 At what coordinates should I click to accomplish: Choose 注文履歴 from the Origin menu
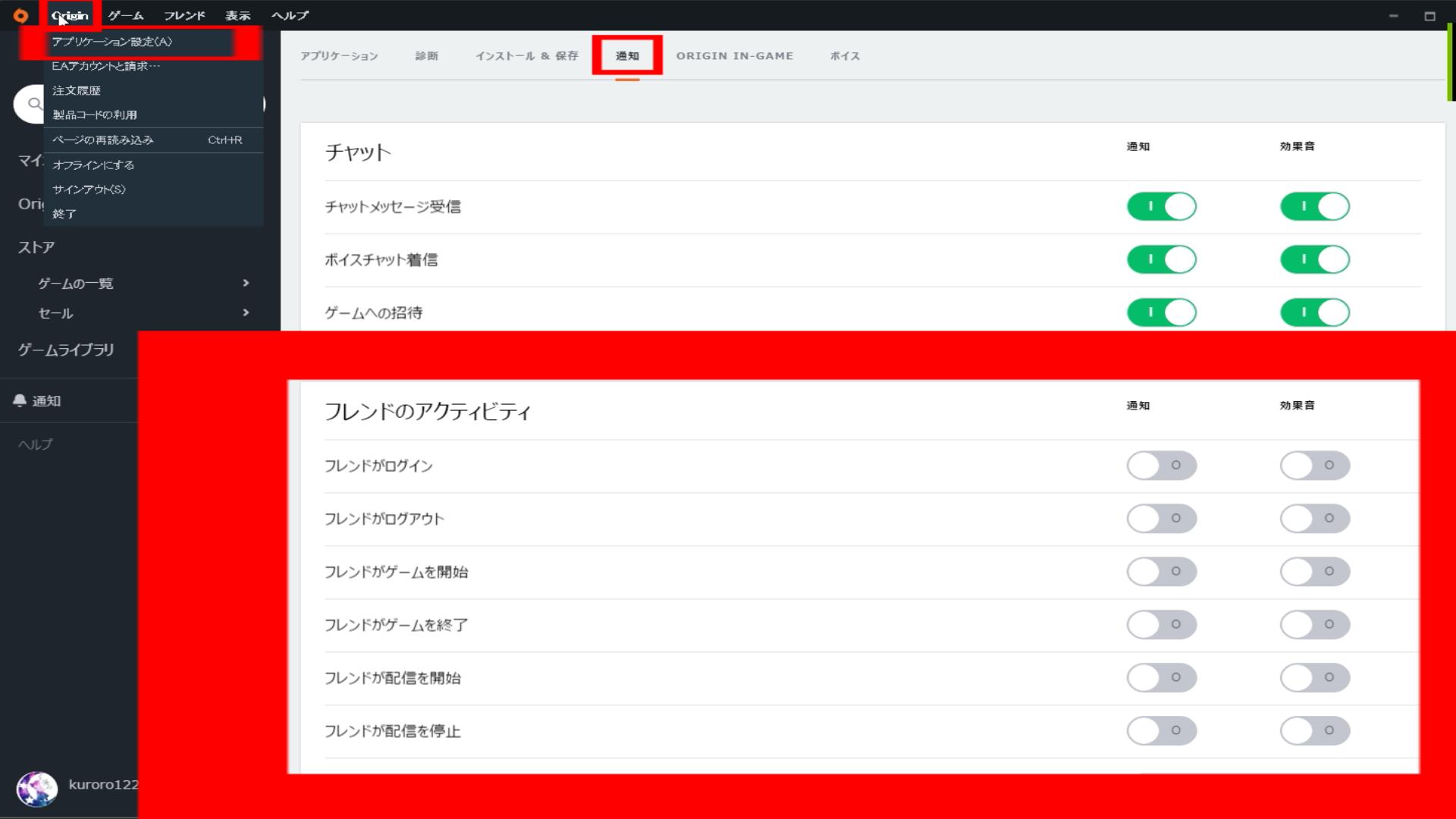click(x=153, y=90)
